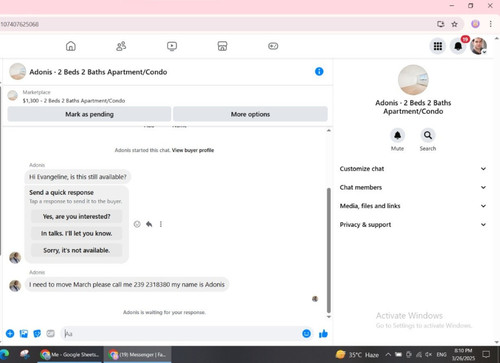Expand Privacy & support section
The width and height of the screenshot is (500, 363).
[x=413, y=225]
